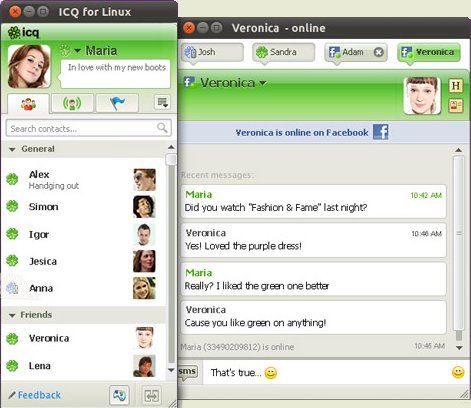471x408 pixels.
Task: Click the search magnifier in contacts field
Action: (x=162, y=128)
